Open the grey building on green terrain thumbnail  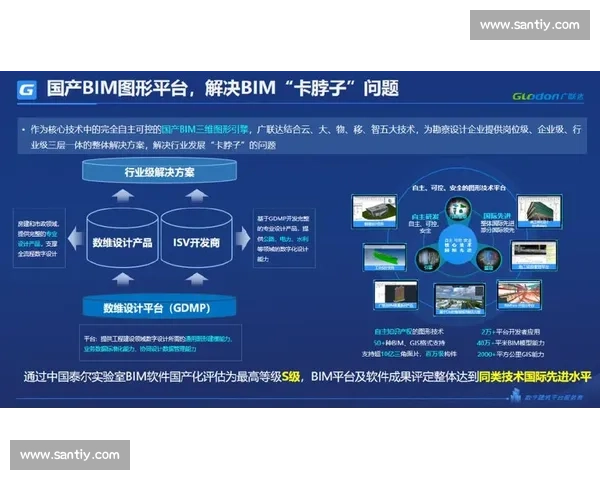point(374,211)
